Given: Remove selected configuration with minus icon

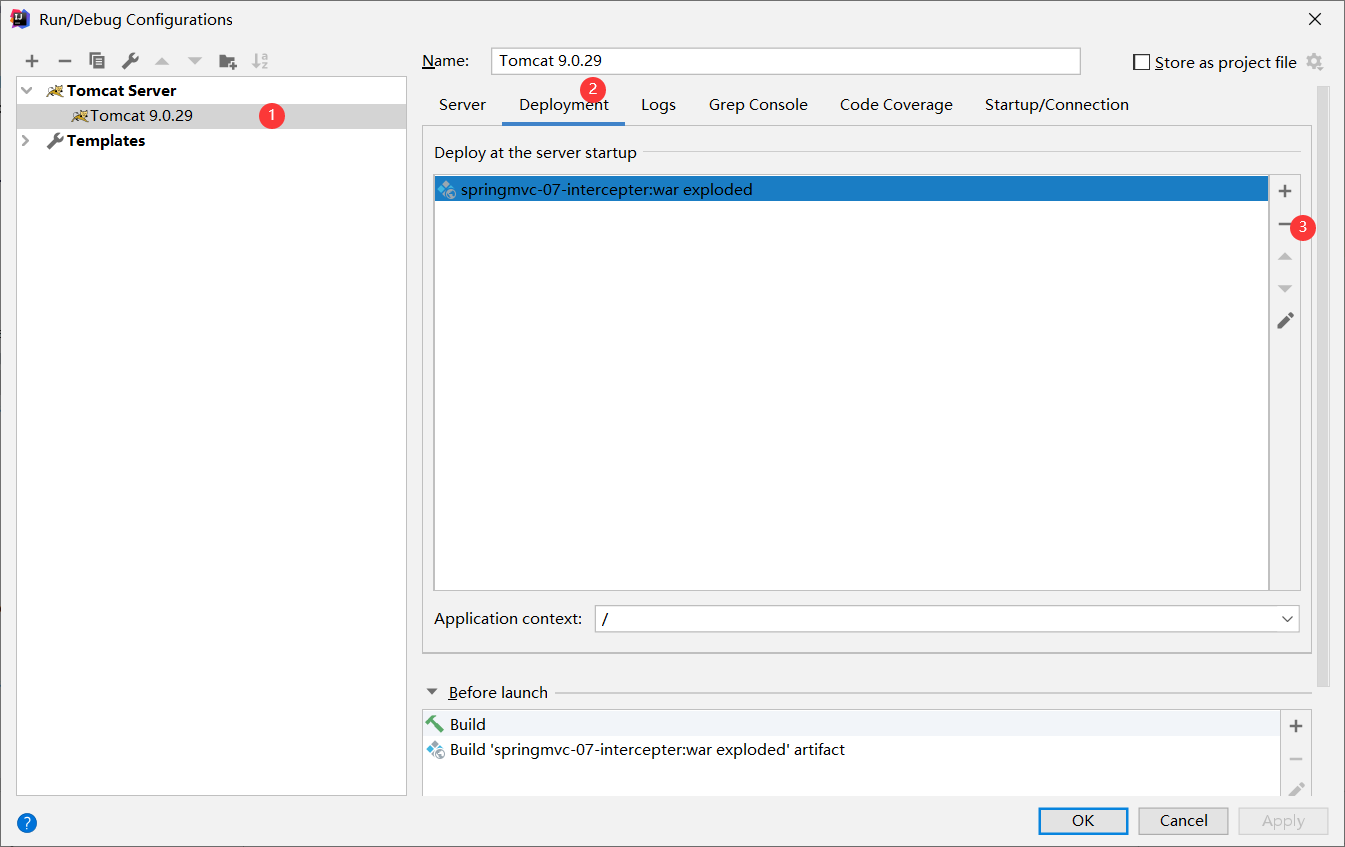Looking at the screenshot, I should click(x=64, y=62).
